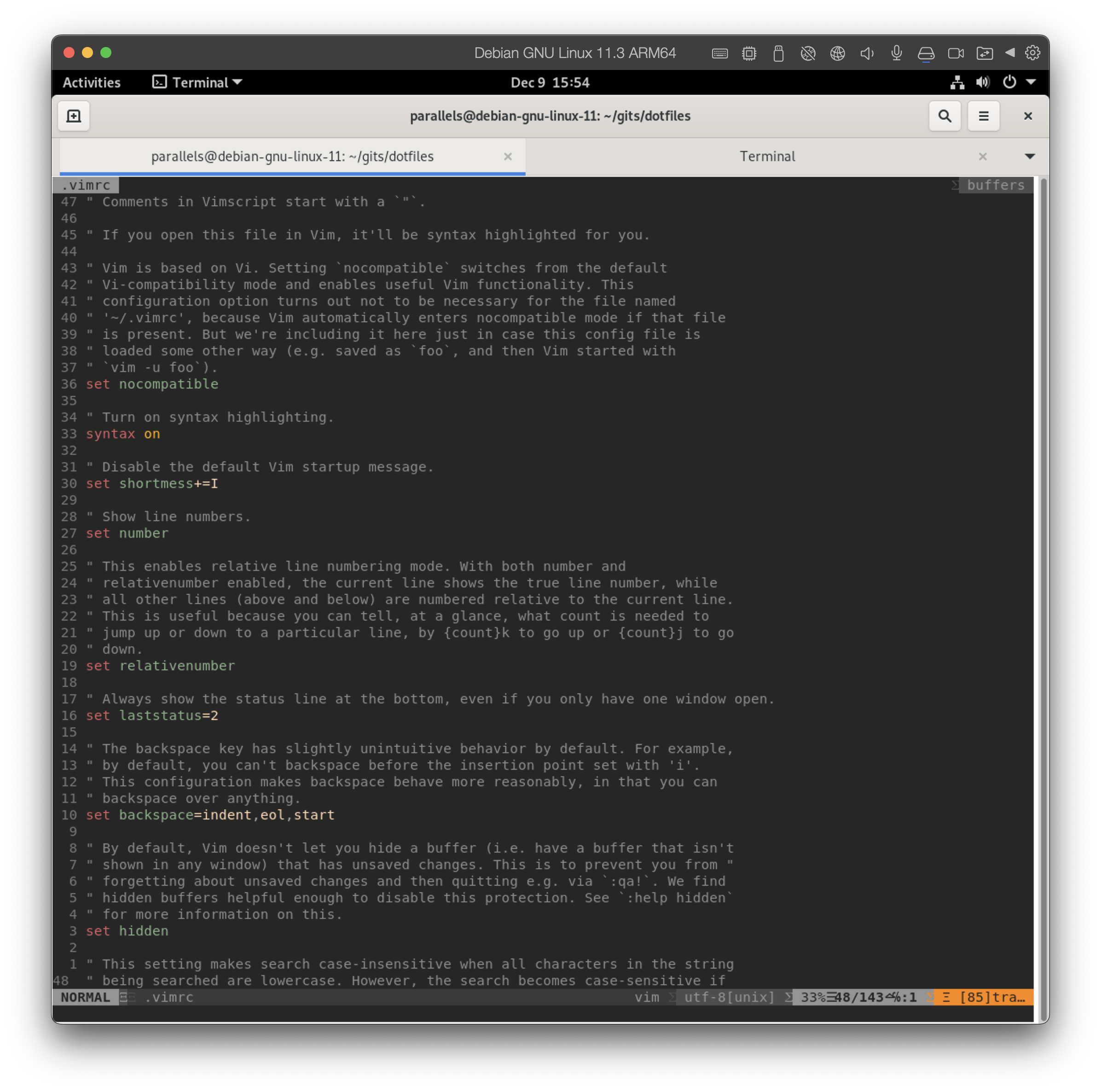Open the Parallels settings gear icon

click(1033, 53)
